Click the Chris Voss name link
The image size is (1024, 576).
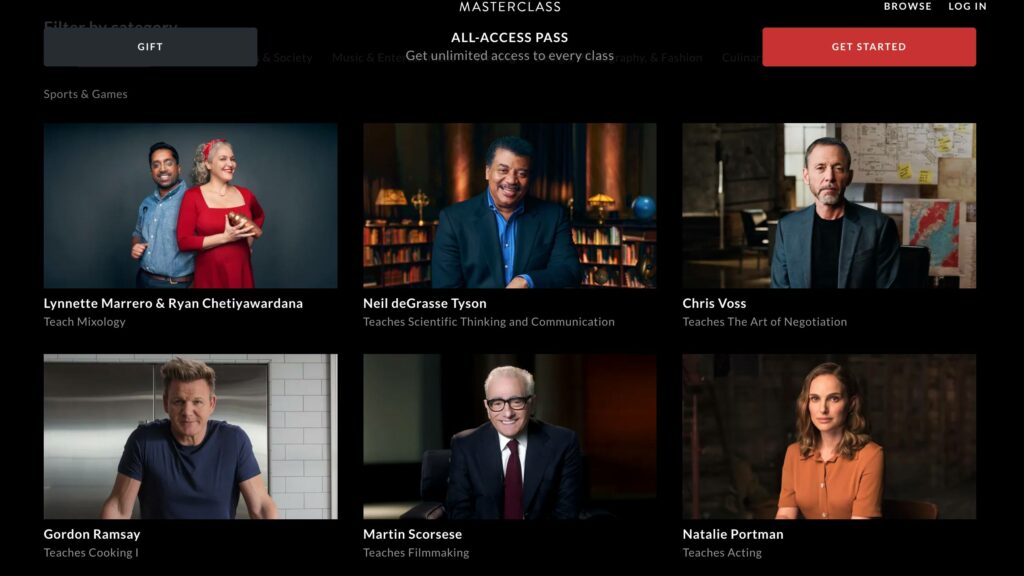tap(714, 303)
